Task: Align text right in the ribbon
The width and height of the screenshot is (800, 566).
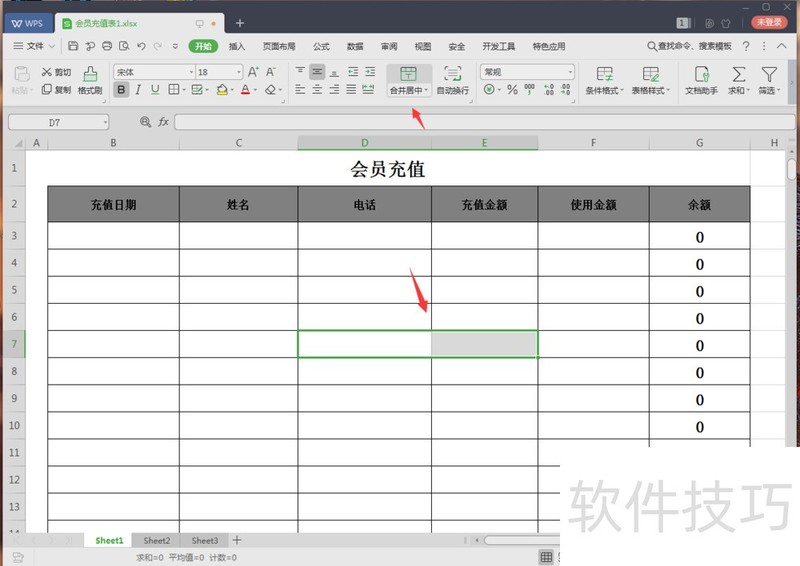Action: (334, 90)
